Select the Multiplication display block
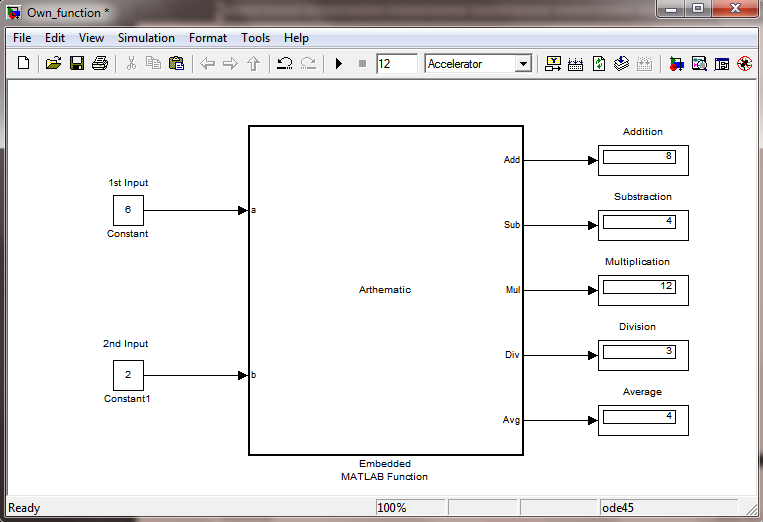The image size is (763, 522). pyautogui.click(x=643, y=290)
